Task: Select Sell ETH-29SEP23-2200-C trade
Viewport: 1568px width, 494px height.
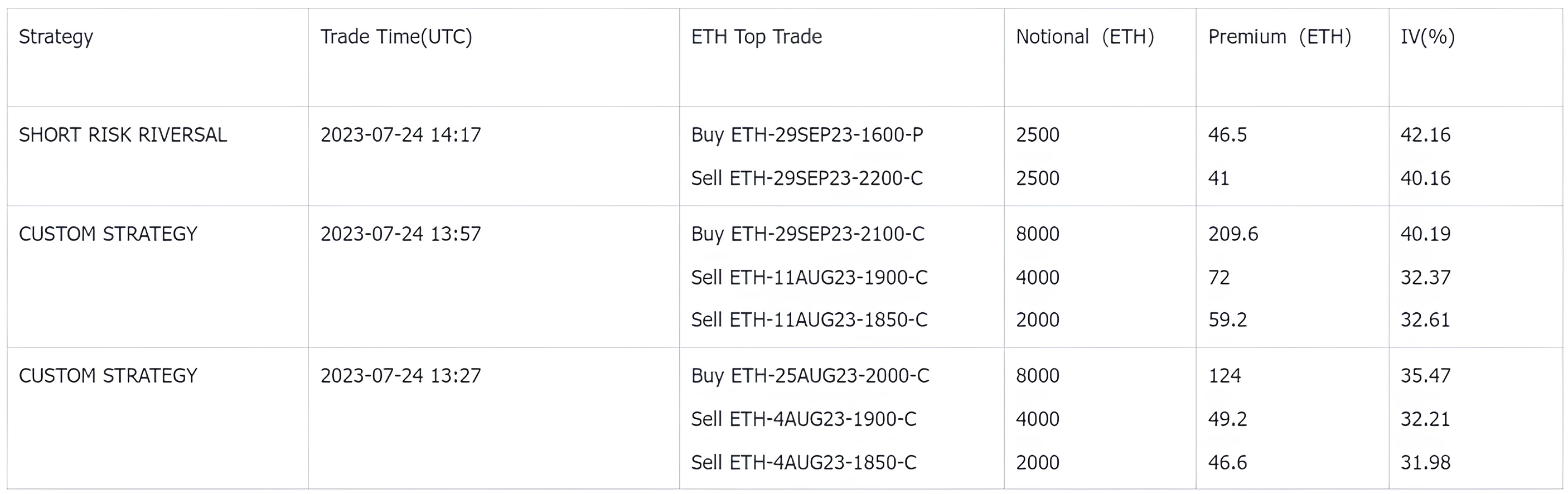Action: point(807,178)
